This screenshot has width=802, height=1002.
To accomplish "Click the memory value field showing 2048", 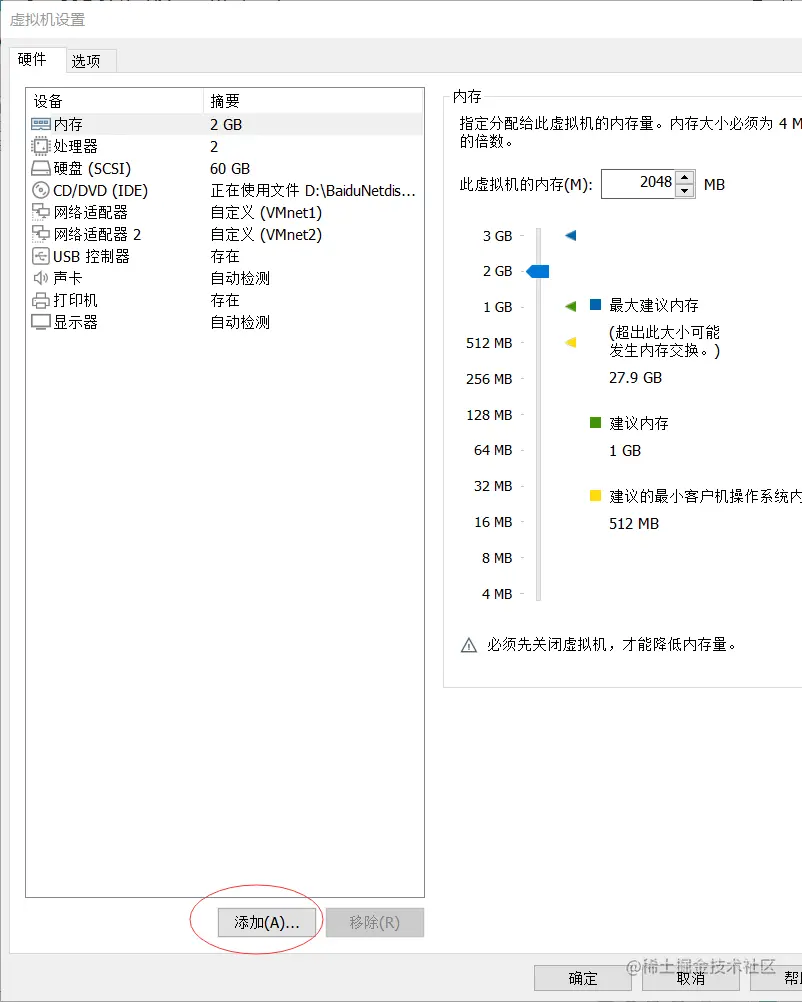I will (x=638, y=184).
